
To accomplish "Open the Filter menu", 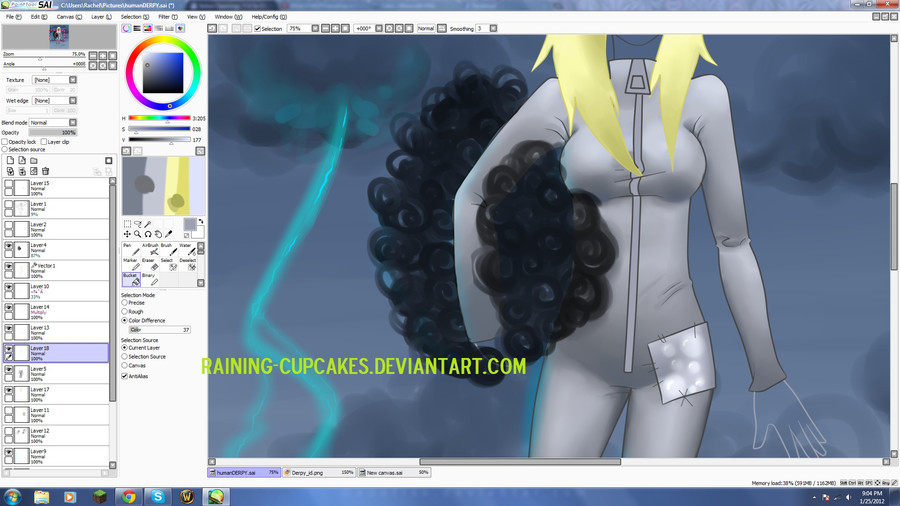I will pos(168,17).
